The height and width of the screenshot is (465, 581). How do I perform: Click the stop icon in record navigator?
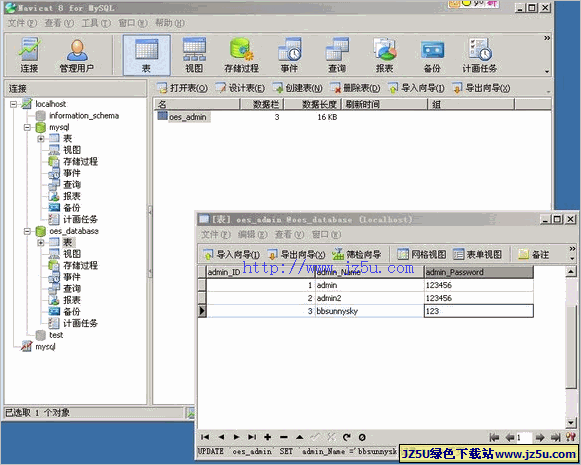click(x=362, y=437)
